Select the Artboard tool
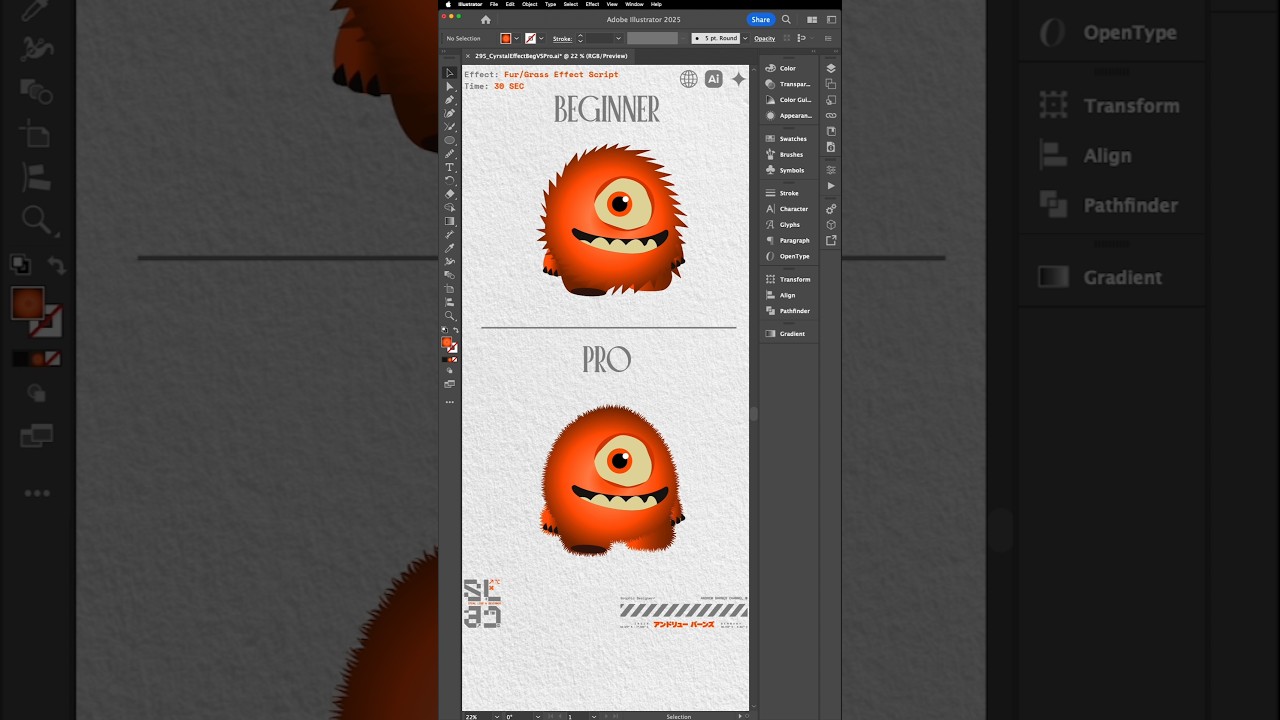The image size is (1280, 720). tap(450, 288)
